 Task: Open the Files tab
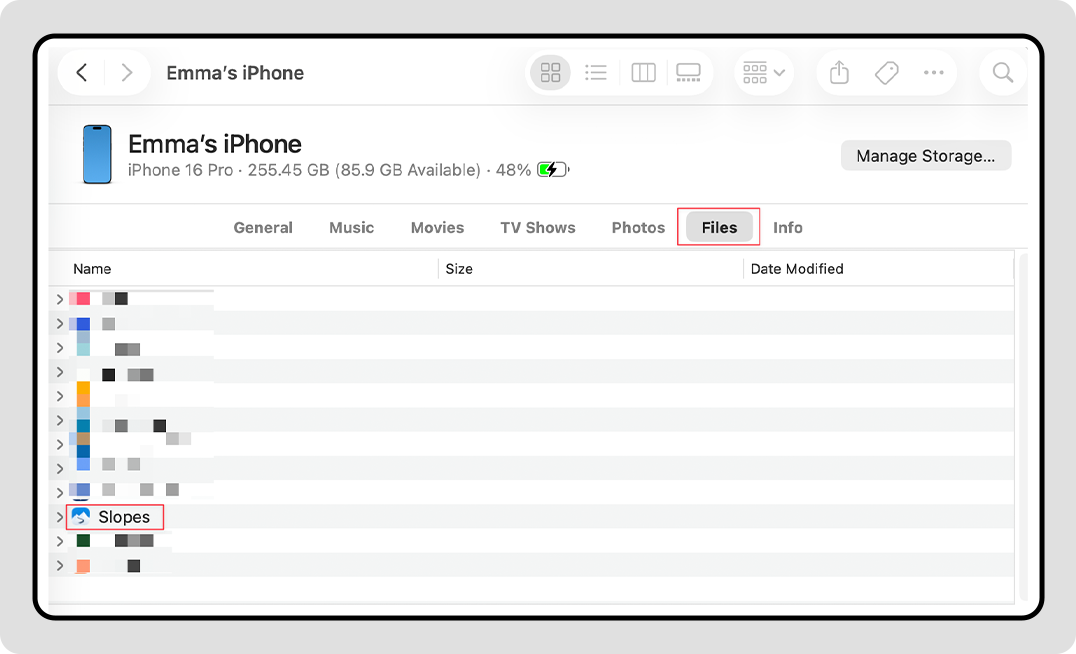pos(719,228)
